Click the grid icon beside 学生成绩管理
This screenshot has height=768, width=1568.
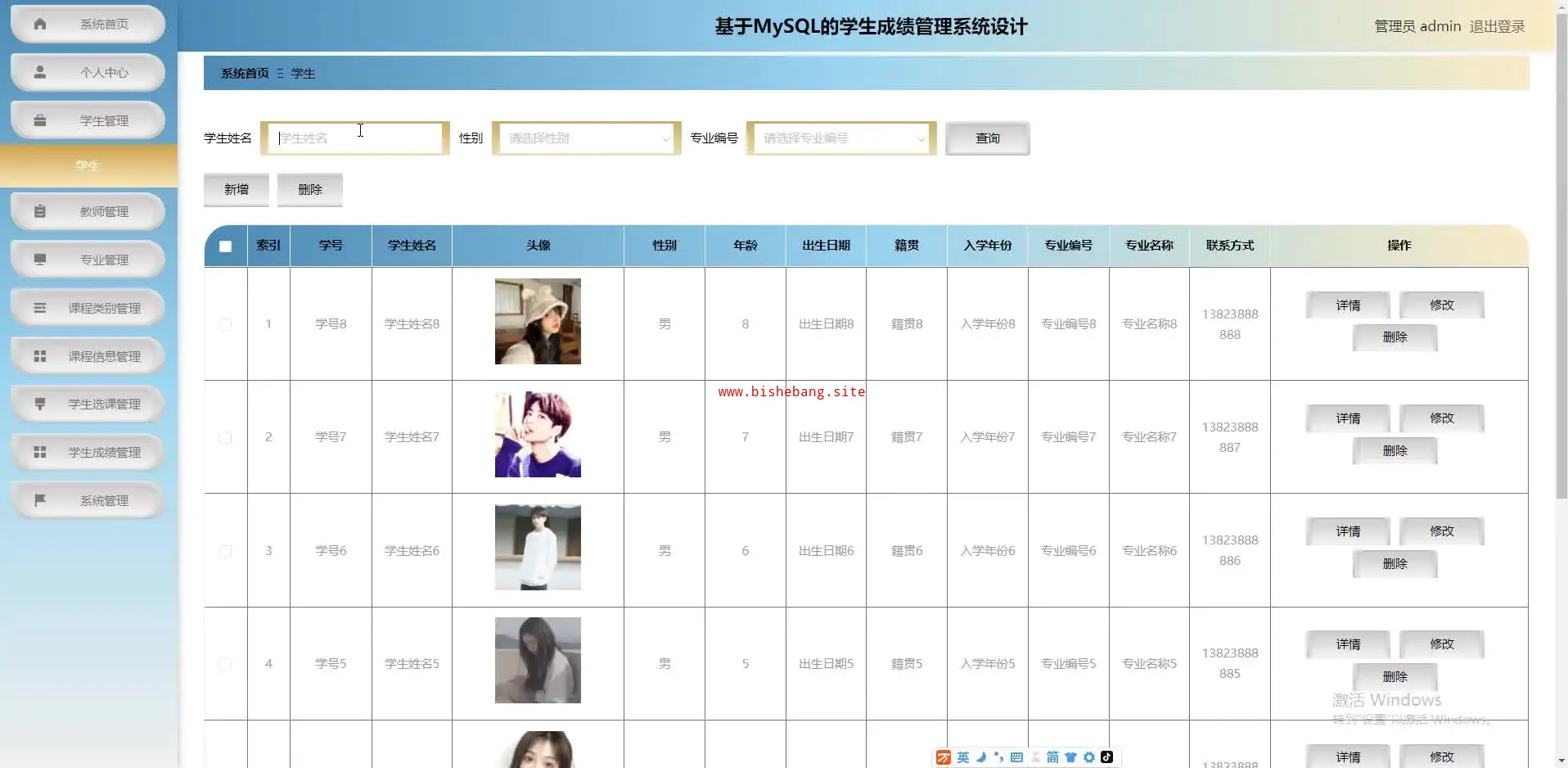coord(39,452)
